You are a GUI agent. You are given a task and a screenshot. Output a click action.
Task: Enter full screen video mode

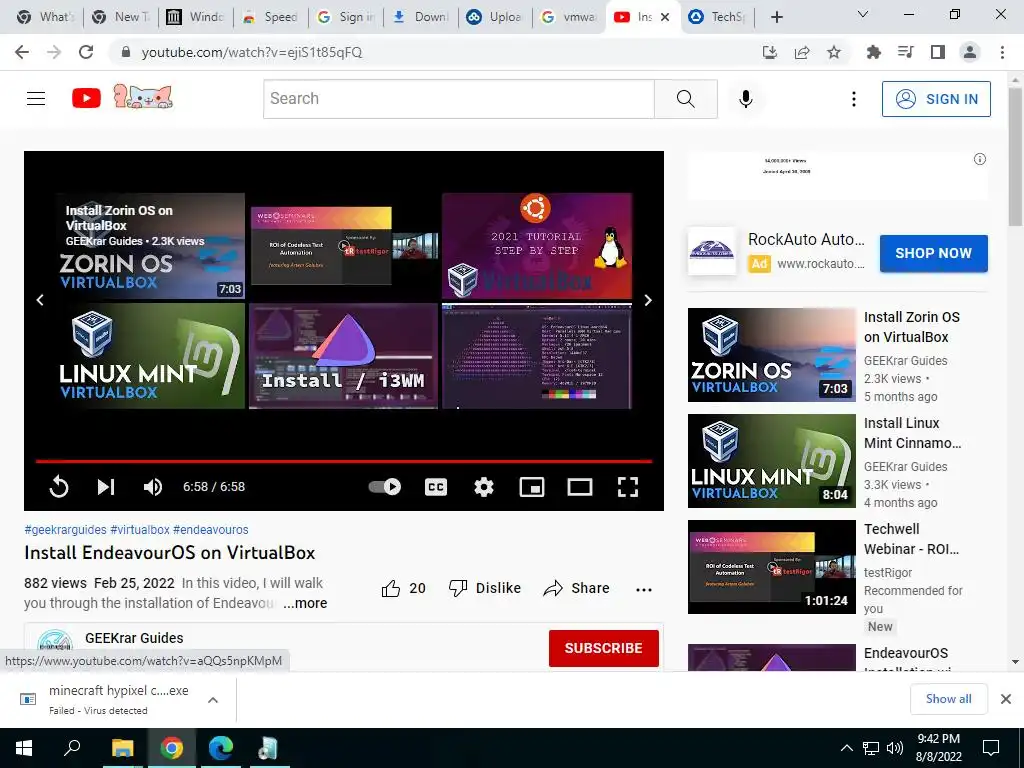coord(628,487)
